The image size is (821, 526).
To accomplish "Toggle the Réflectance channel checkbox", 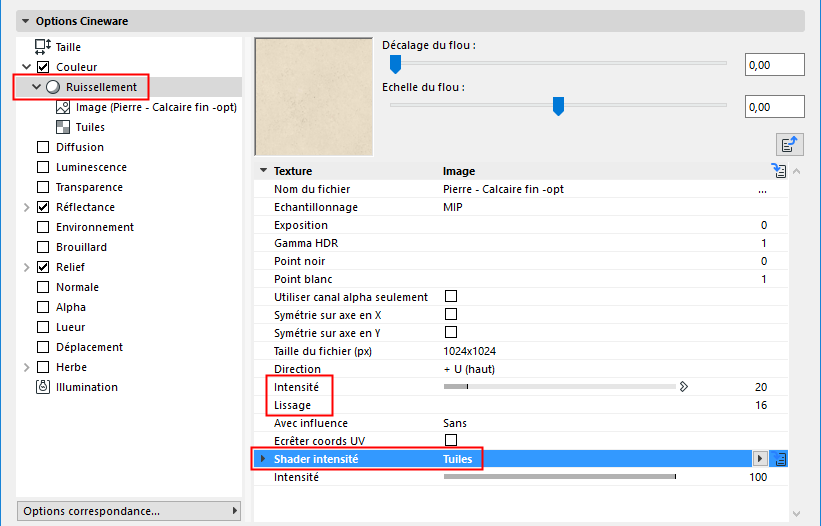I will coord(43,207).
